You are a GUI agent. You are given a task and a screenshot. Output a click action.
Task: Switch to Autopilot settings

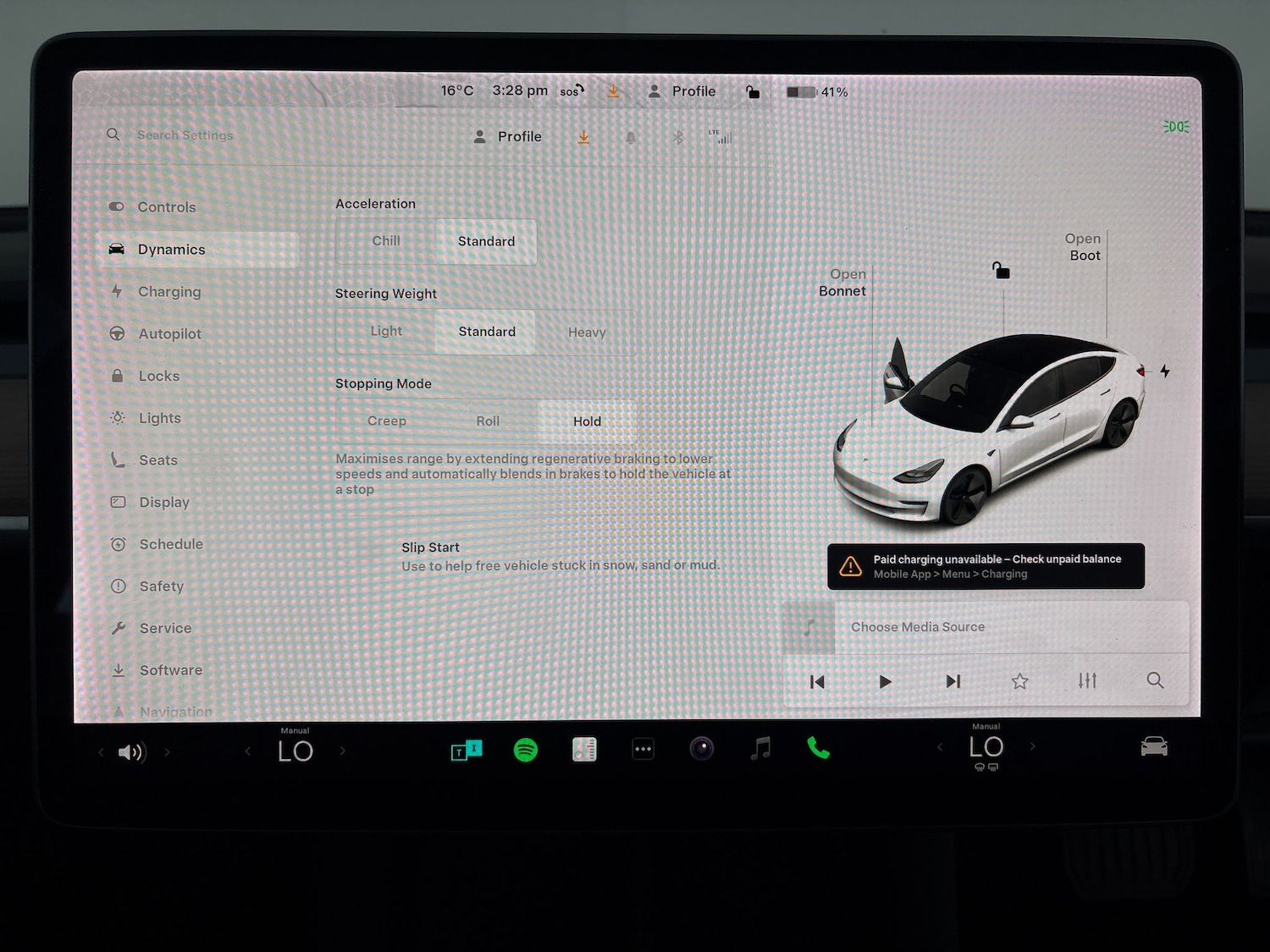click(x=169, y=333)
